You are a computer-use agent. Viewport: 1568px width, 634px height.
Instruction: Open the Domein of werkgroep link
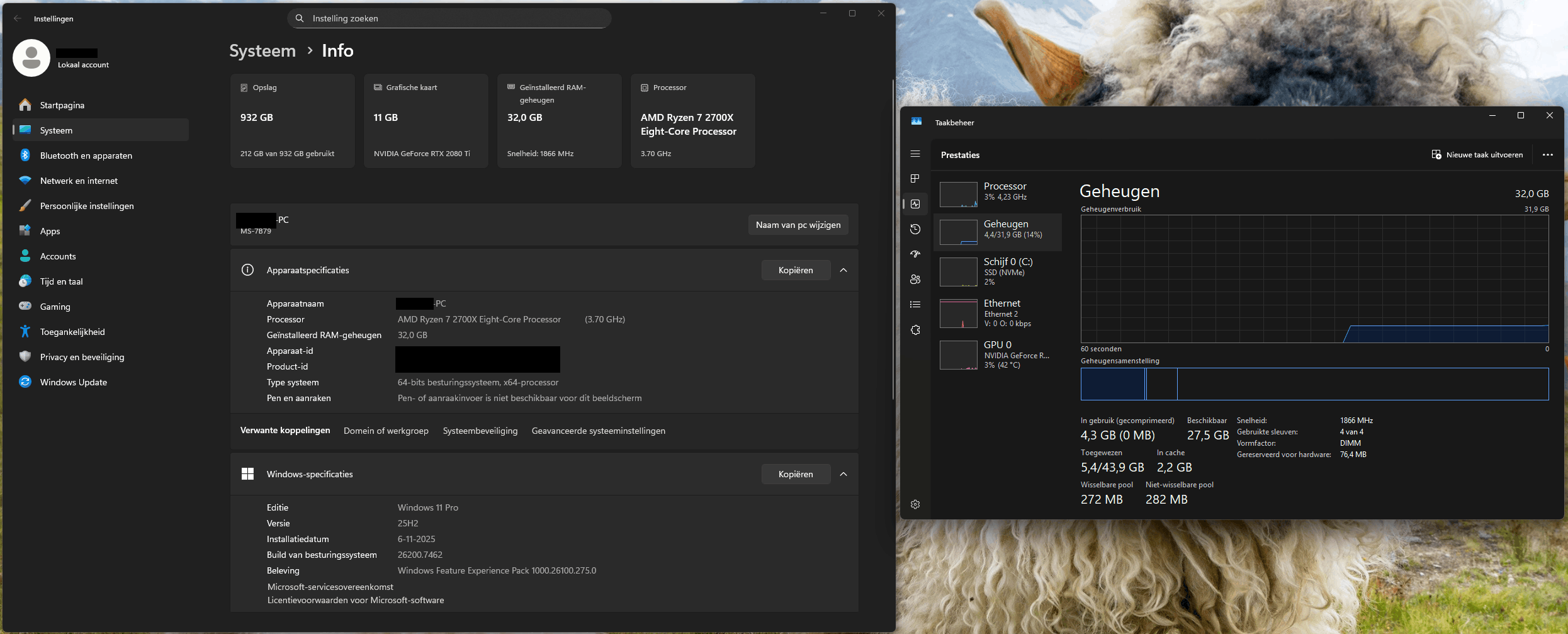386,431
